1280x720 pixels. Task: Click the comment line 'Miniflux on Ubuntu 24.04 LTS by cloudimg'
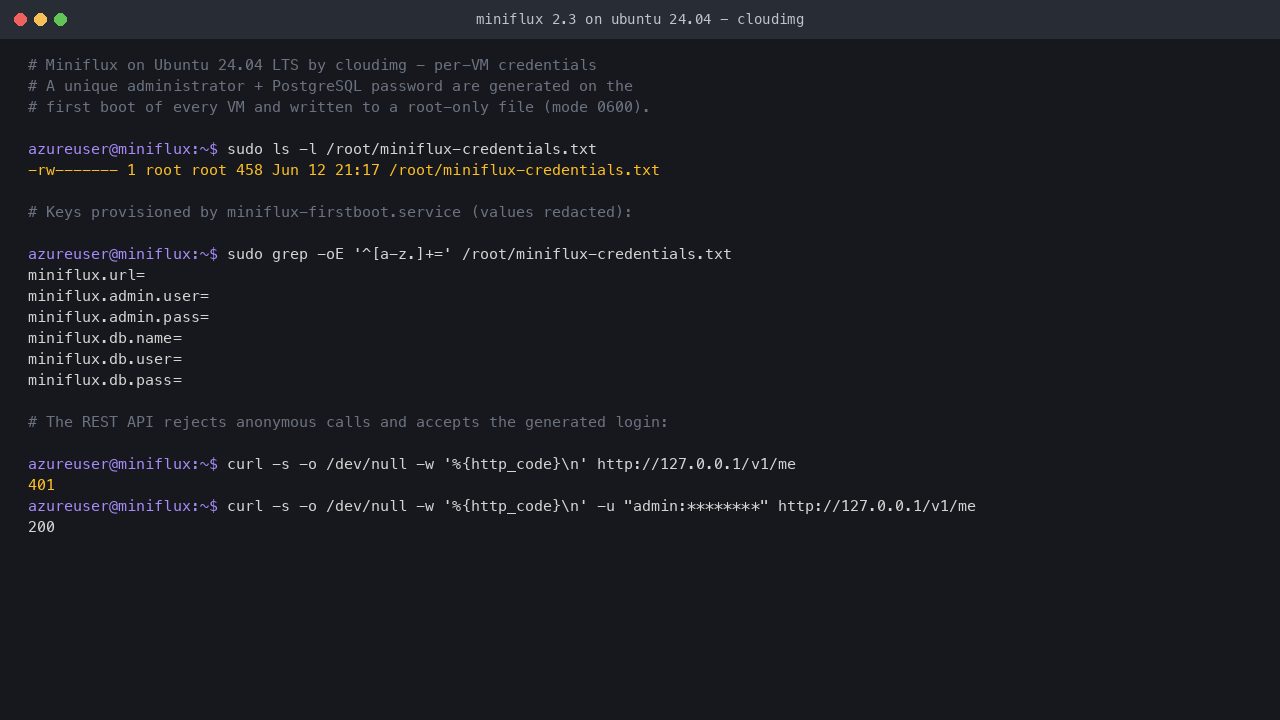[312, 65]
